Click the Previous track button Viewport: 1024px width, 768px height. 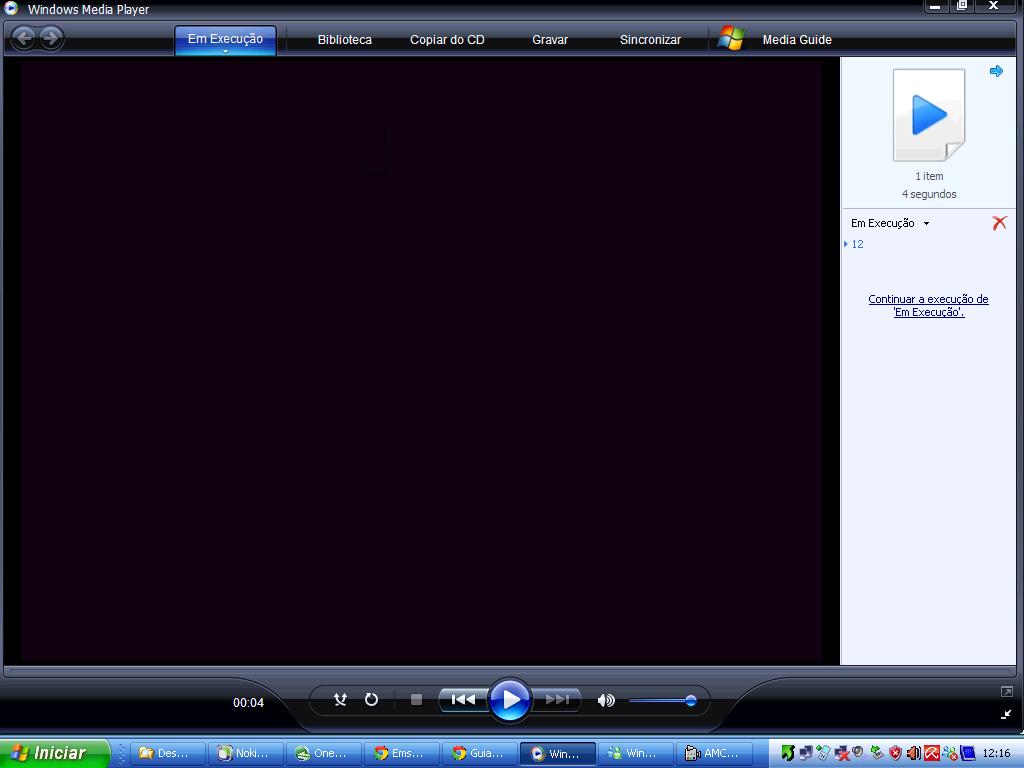463,700
